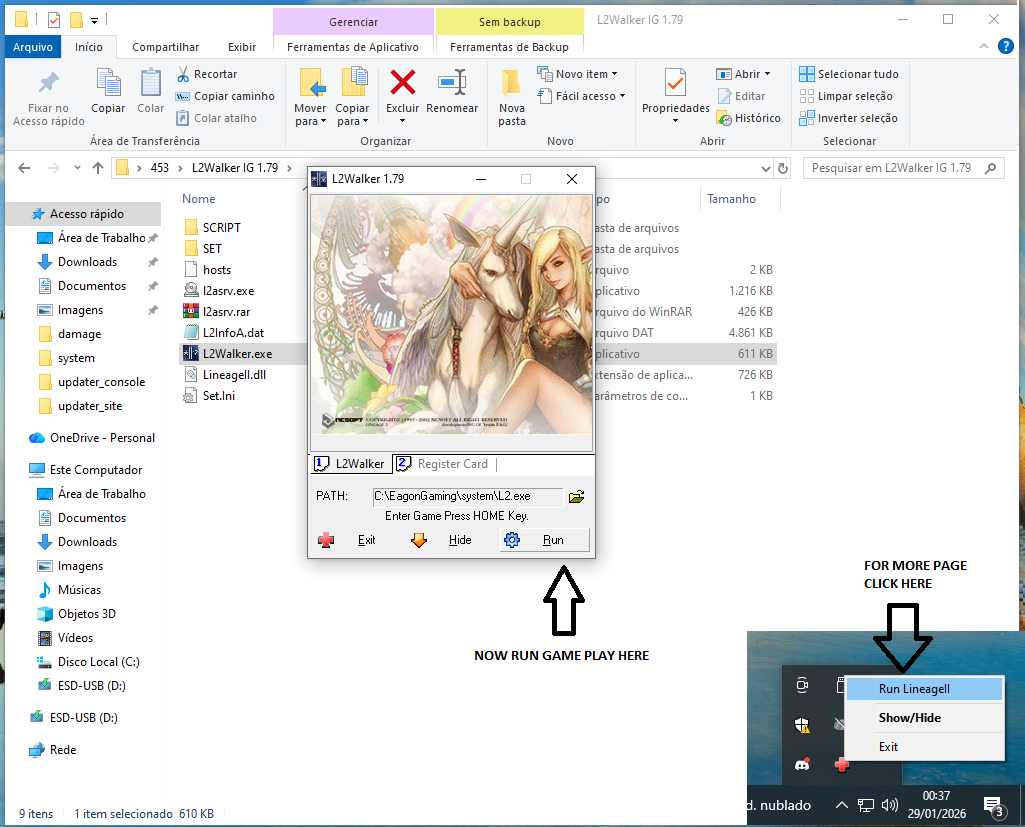This screenshot has height=827, width=1025.
Task: Click the red cross Exit icon in L2Walker
Action: [x=326, y=540]
